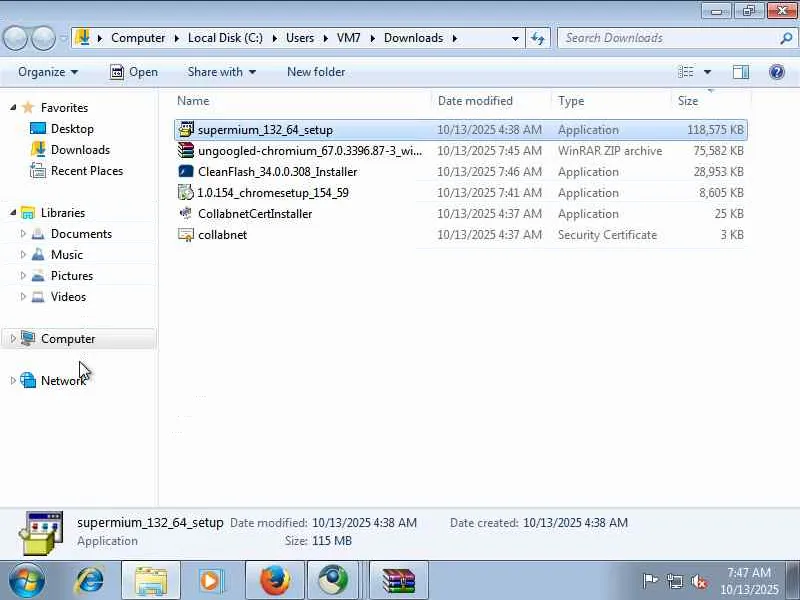Open the address bar history dropdown
Image resolution: width=800 pixels, height=600 pixels.
[515, 38]
